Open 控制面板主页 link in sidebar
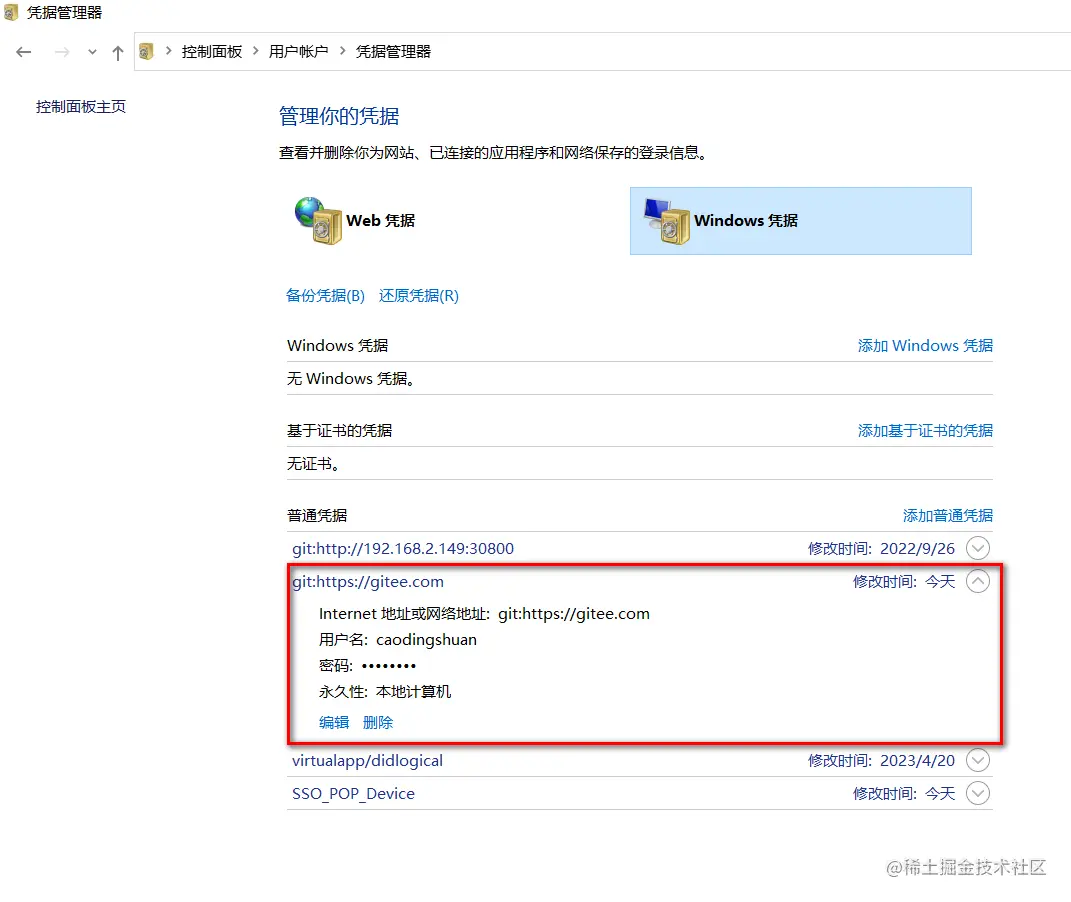 point(81,107)
